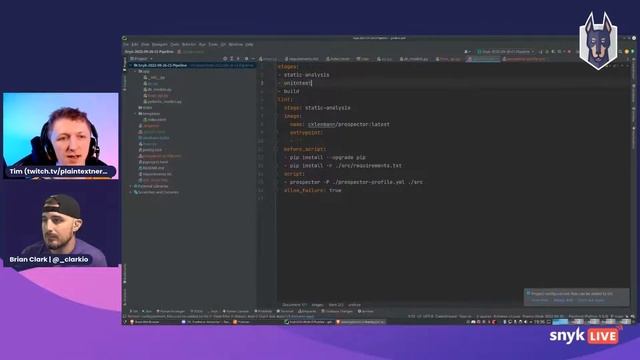The image size is (640, 360).
Task: Select poetry.lock in project tree
Action: pyautogui.click(x=150, y=150)
